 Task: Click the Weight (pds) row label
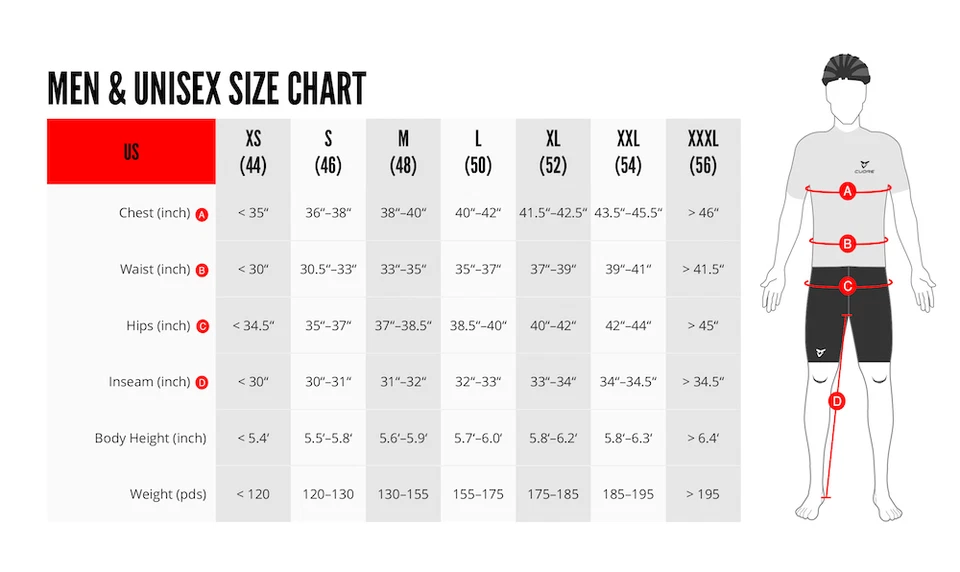[167, 494]
